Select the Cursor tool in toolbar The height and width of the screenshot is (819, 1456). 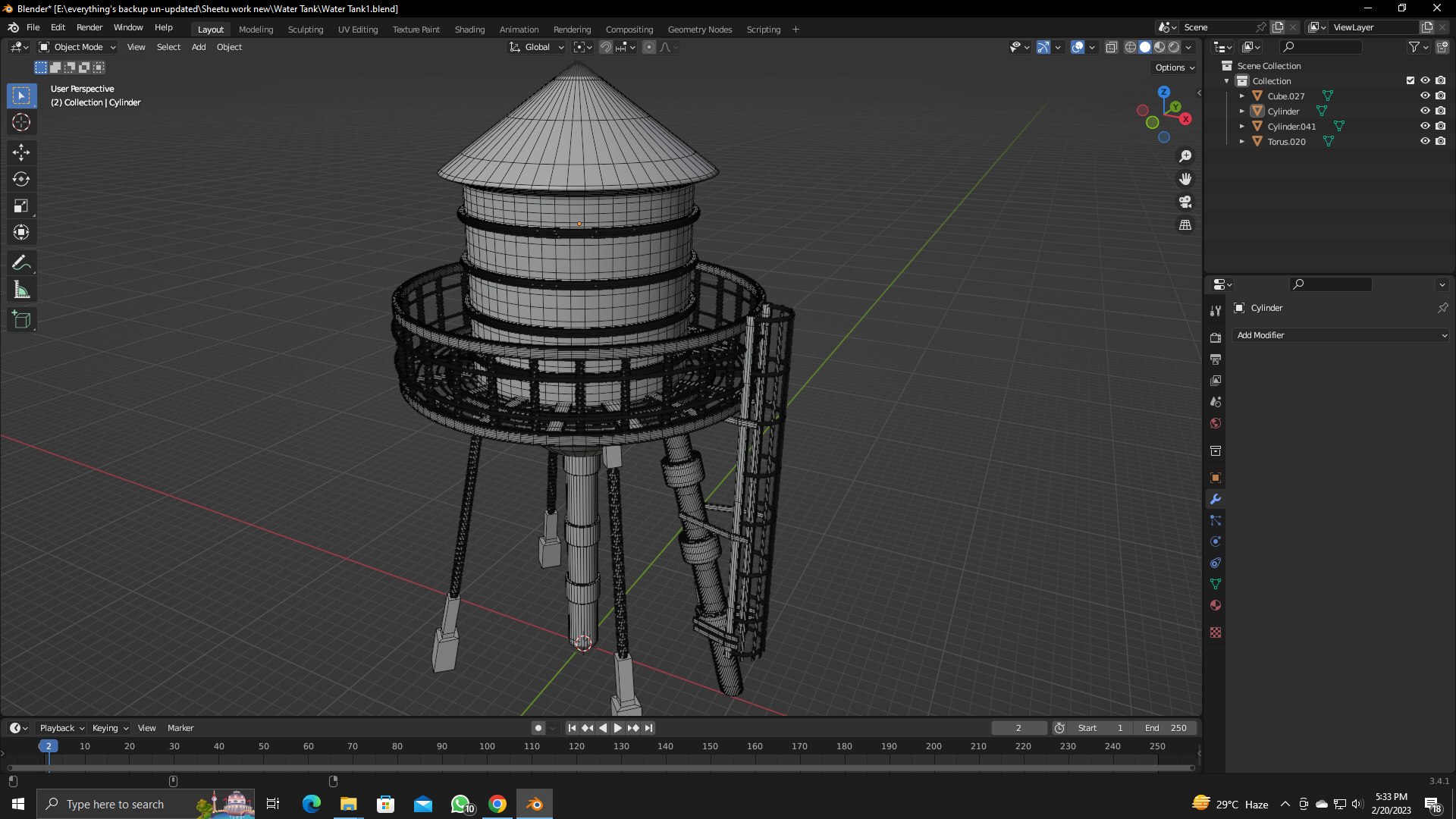(21, 123)
